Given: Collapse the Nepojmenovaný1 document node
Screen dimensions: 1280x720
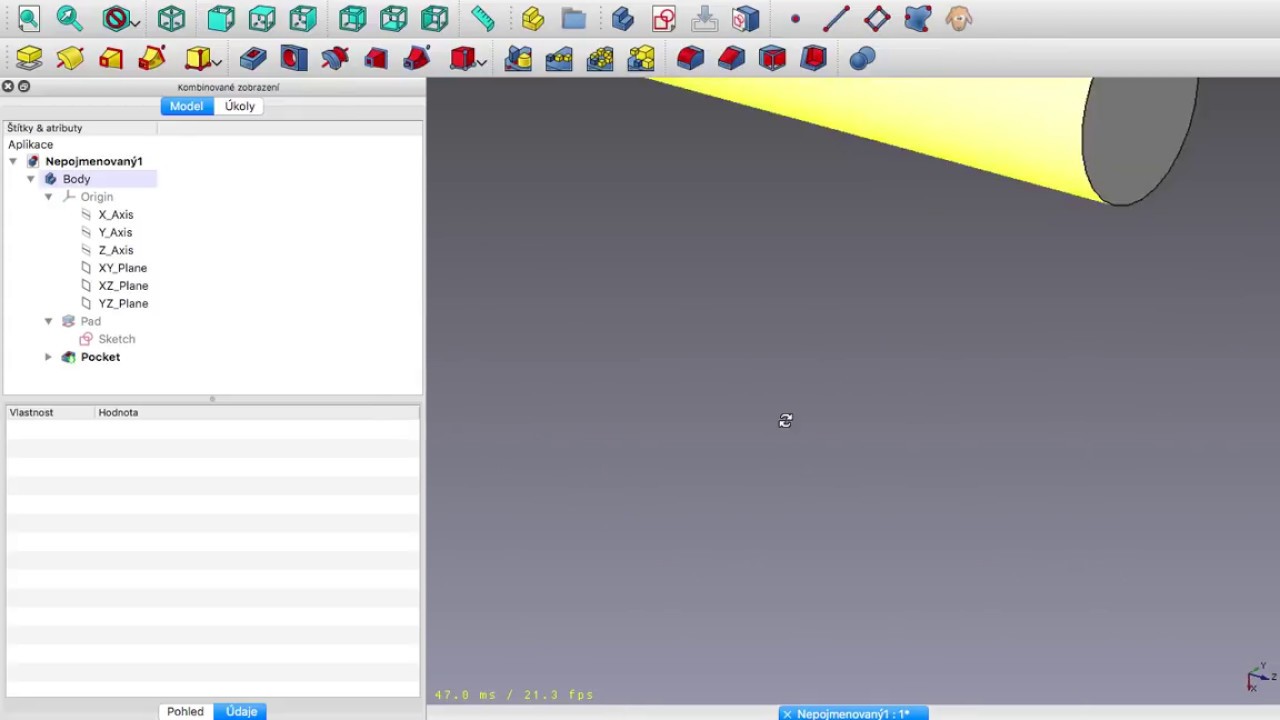Looking at the screenshot, I should click(13, 161).
